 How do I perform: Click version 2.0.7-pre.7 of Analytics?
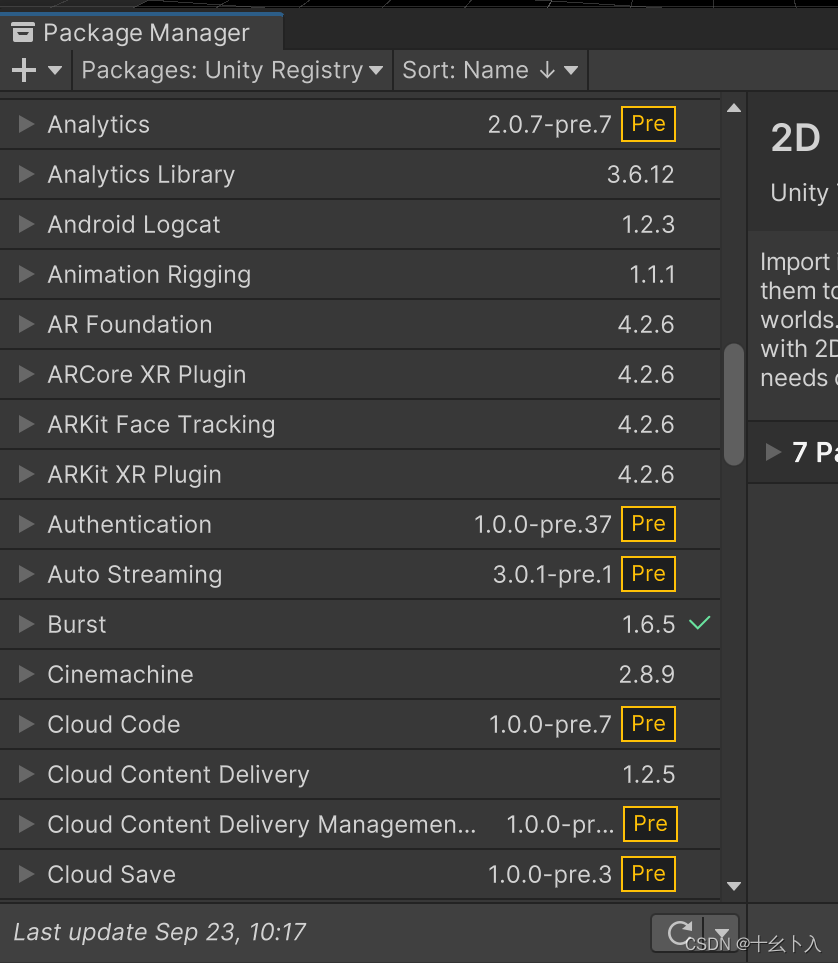click(550, 125)
